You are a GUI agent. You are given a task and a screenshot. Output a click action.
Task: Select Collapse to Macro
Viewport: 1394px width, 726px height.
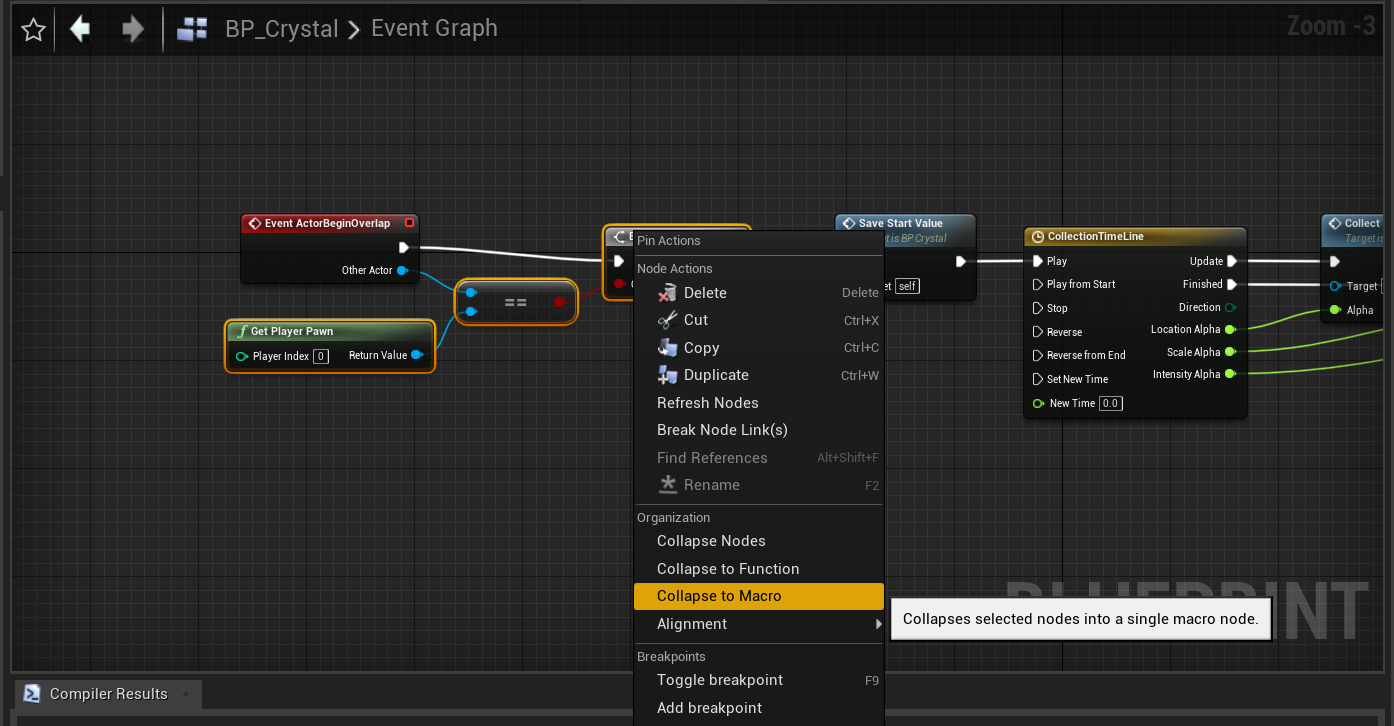click(x=759, y=596)
